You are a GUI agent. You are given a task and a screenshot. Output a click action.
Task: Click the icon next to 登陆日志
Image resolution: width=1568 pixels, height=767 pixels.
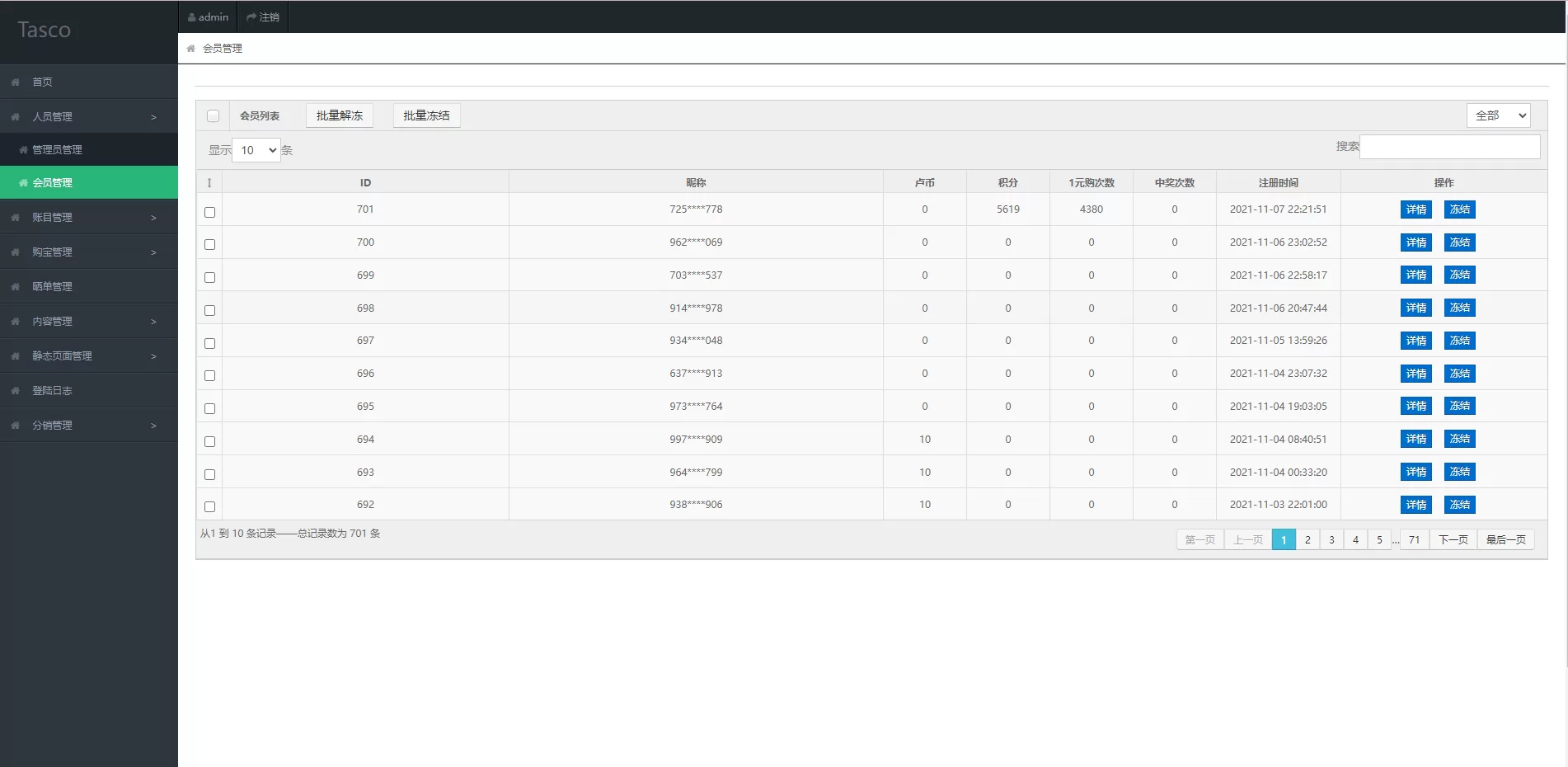coord(16,391)
